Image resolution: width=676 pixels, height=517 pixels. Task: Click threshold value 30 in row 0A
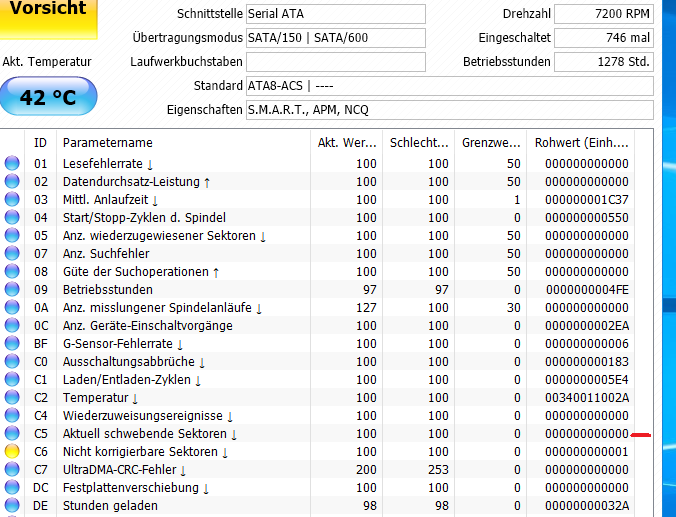click(514, 308)
